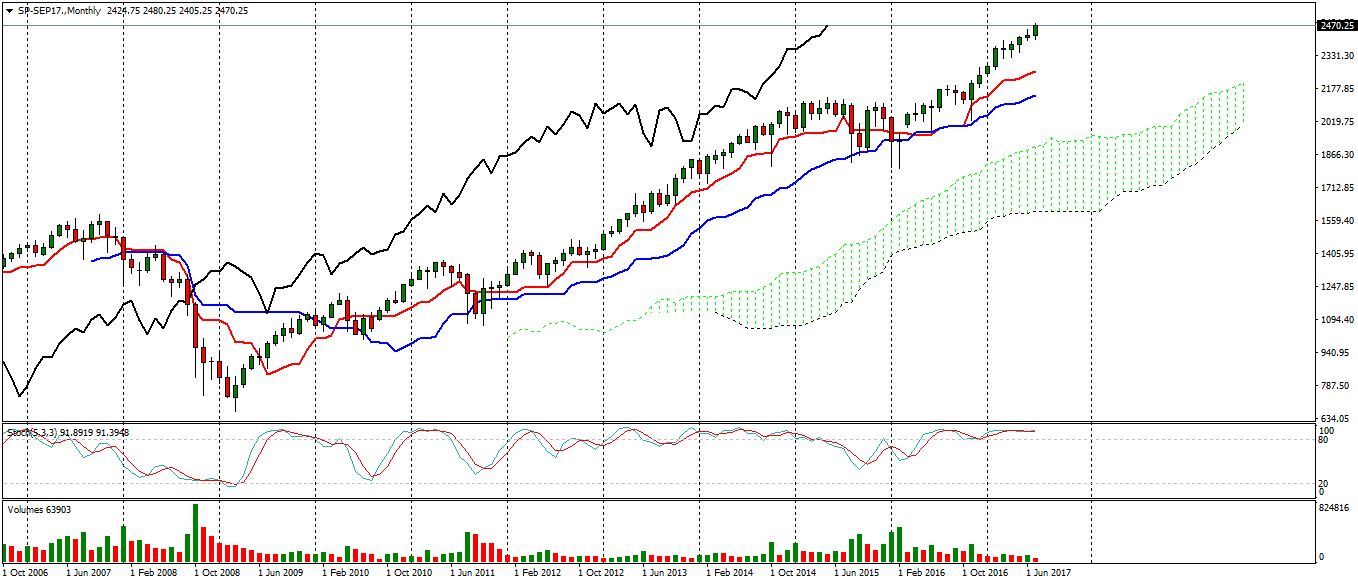Click the 1 Jun 2017 date label

1050,573
